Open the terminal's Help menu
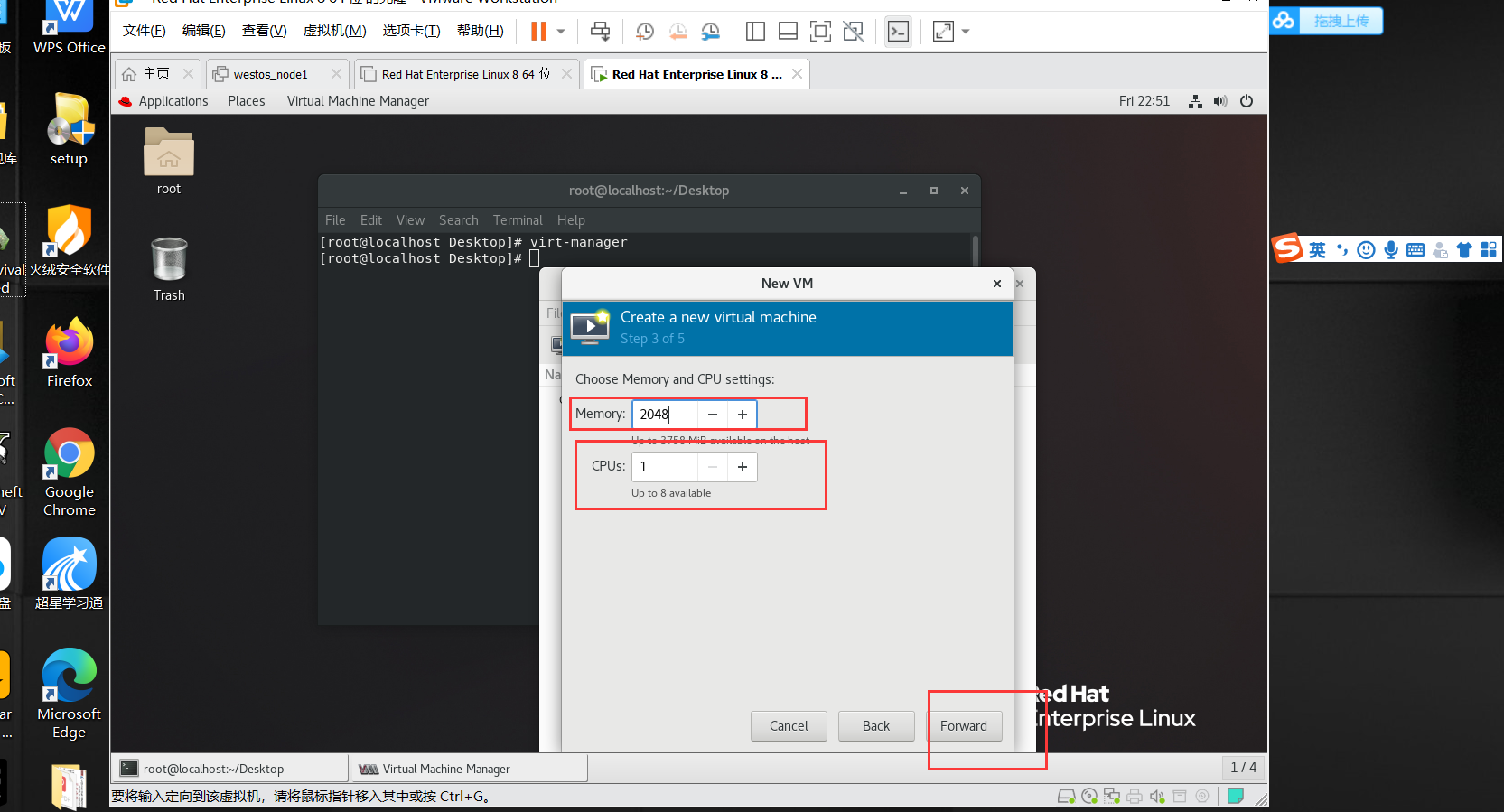The image size is (1504, 812). click(x=571, y=220)
